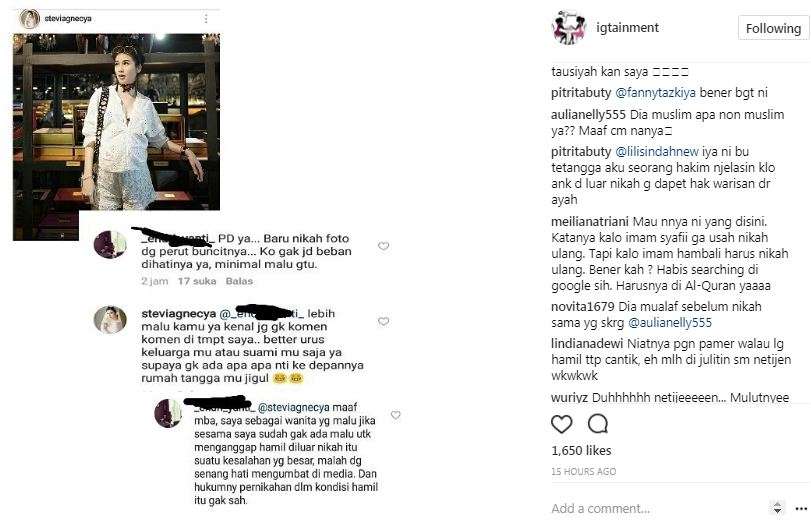Open the three-dot options next to Add a comment

801,509
